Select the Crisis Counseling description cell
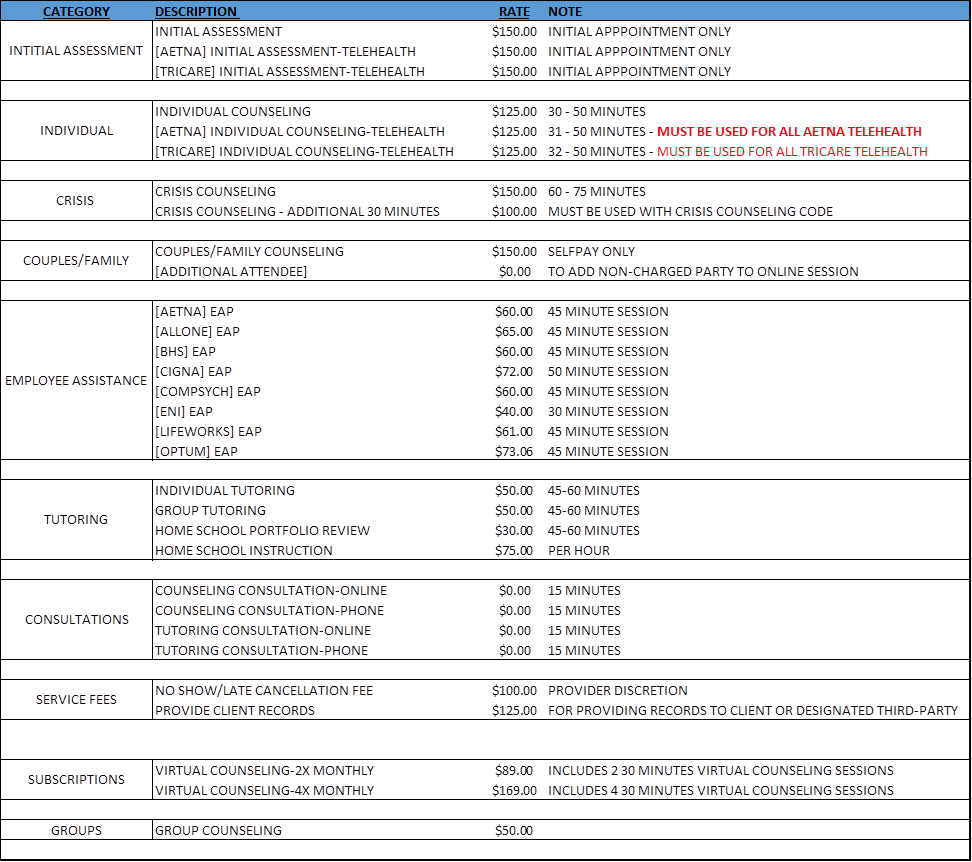972x862 pixels. pos(216,192)
